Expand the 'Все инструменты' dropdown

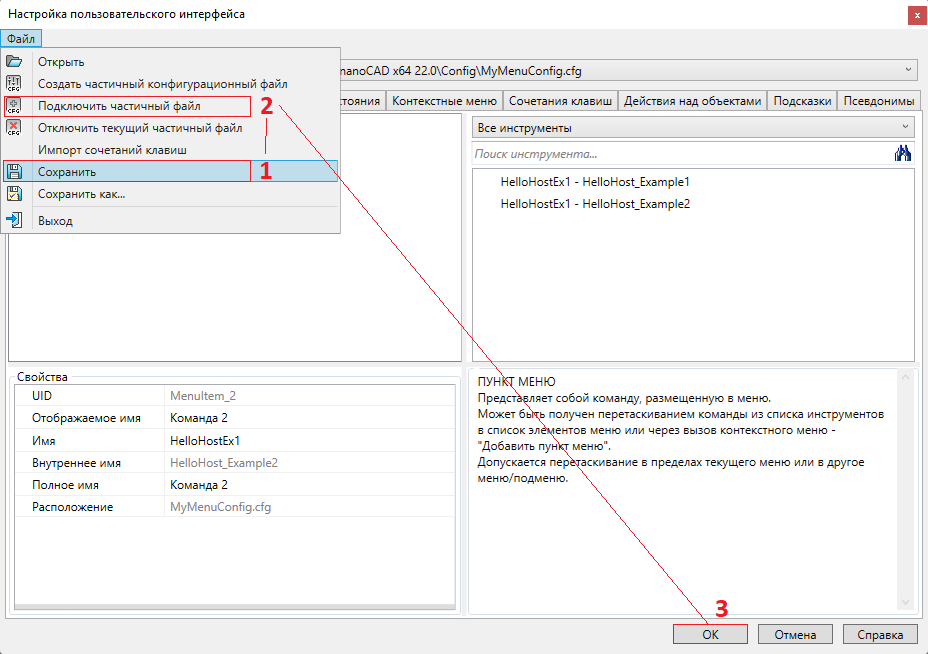(905, 128)
